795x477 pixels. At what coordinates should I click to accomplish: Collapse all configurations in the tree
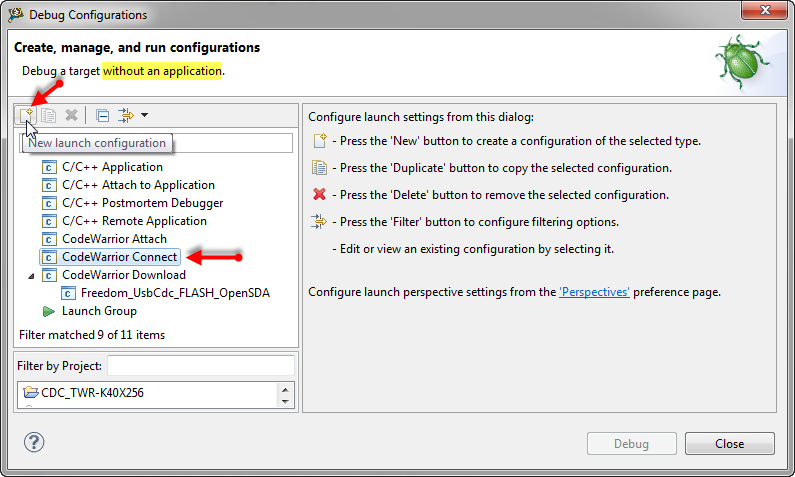tap(102, 116)
